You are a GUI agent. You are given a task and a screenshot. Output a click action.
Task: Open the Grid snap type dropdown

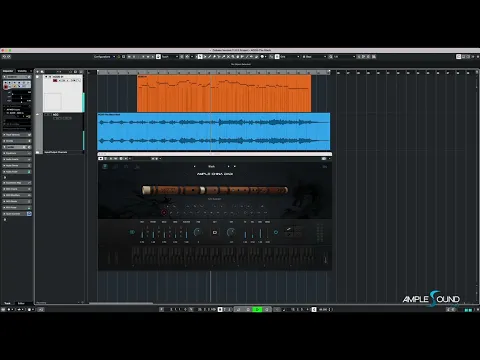pyautogui.click(x=290, y=57)
